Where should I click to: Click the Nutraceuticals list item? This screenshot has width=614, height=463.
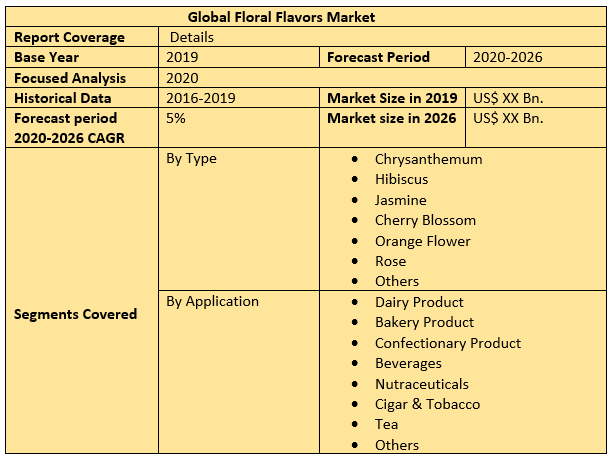click(x=421, y=384)
